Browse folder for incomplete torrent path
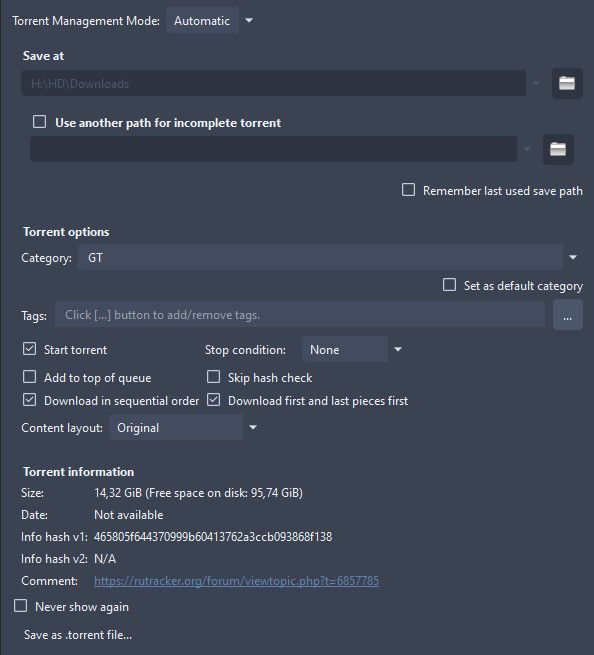Image resolution: width=594 pixels, height=655 pixels. [558, 149]
